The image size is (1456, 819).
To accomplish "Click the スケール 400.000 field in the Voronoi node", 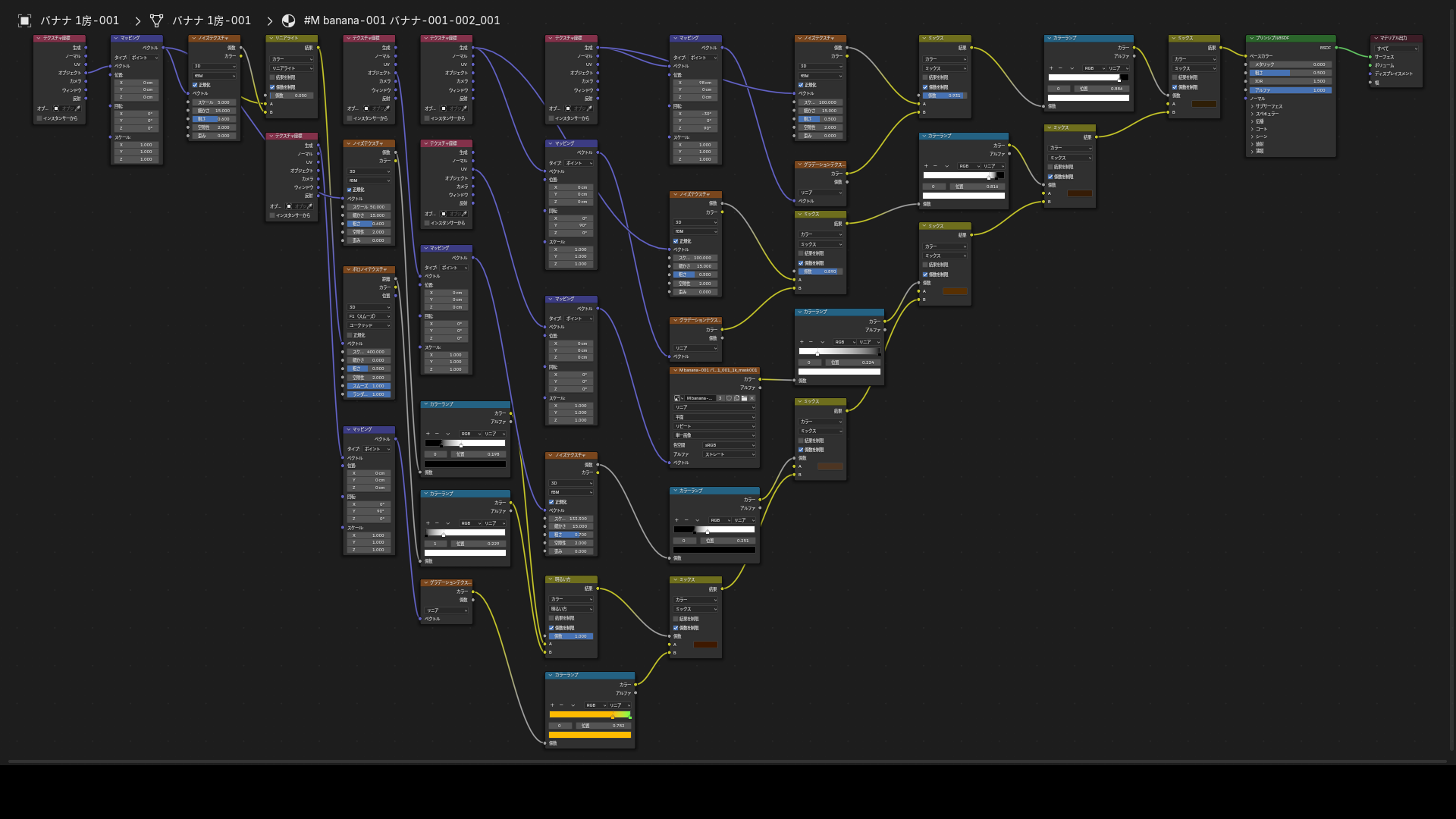I will tap(369, 352).
